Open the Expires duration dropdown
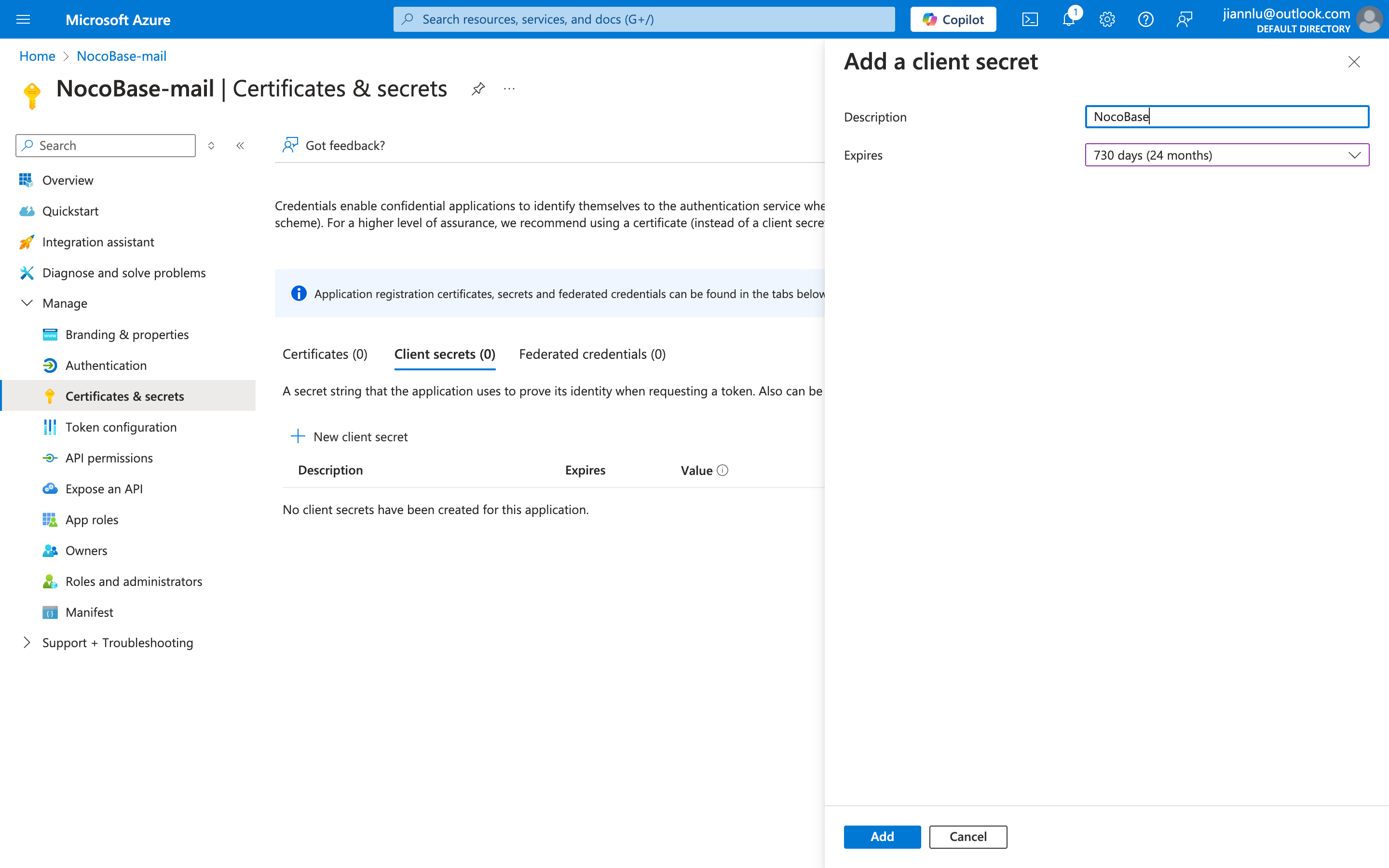The height and width of the screenshot is (868, 1389). coord(1226,155)
